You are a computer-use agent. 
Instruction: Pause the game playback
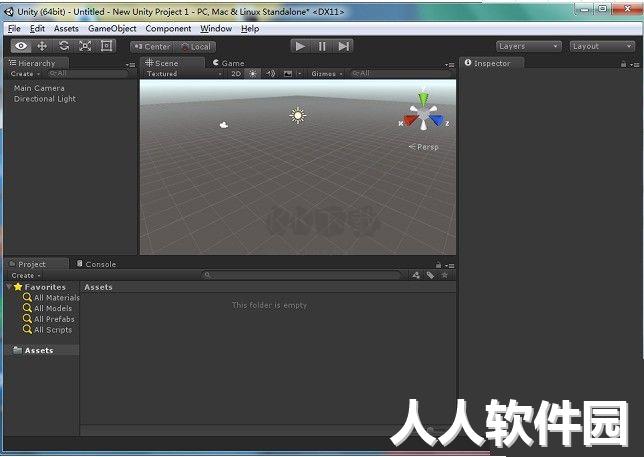[322, 46]
